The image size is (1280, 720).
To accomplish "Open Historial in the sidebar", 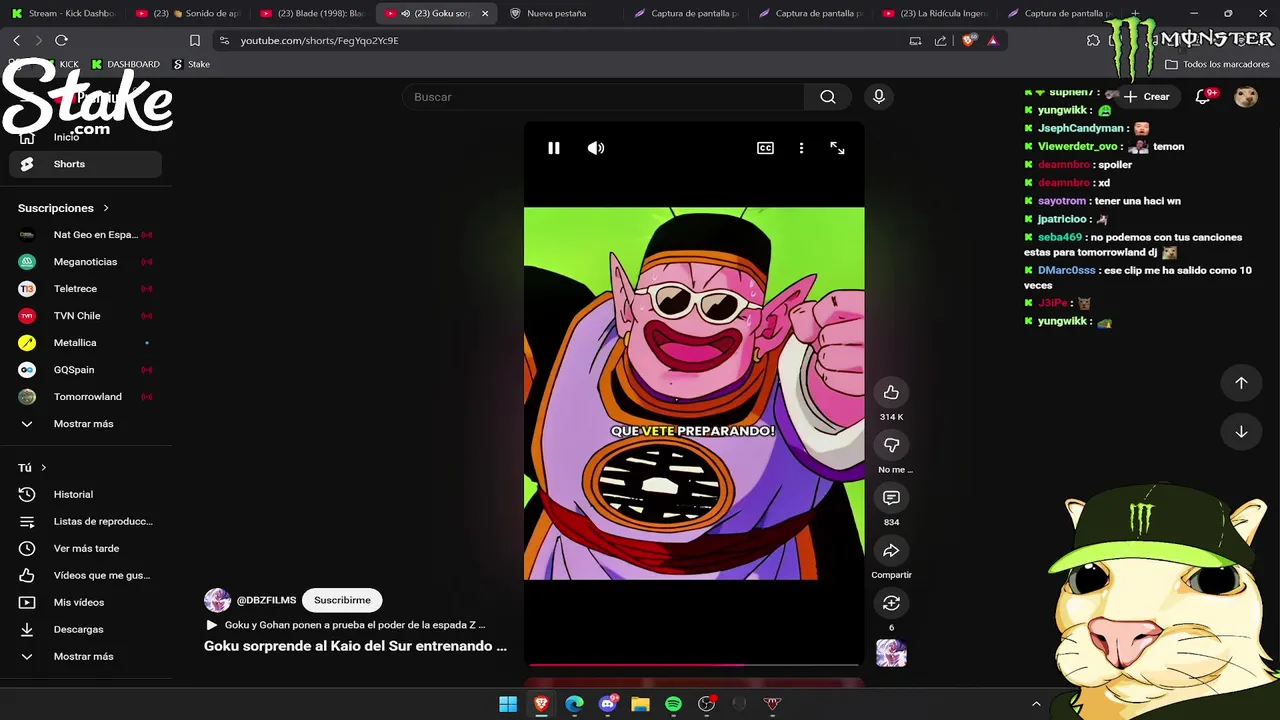I will tap(85, 494).
